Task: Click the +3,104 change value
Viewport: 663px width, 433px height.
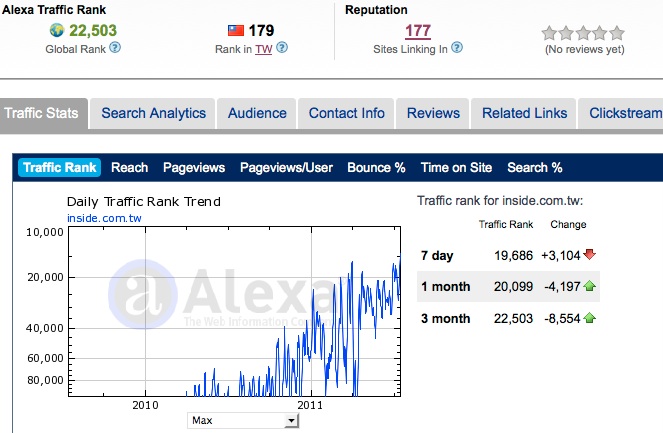Action: coord(561,255)
